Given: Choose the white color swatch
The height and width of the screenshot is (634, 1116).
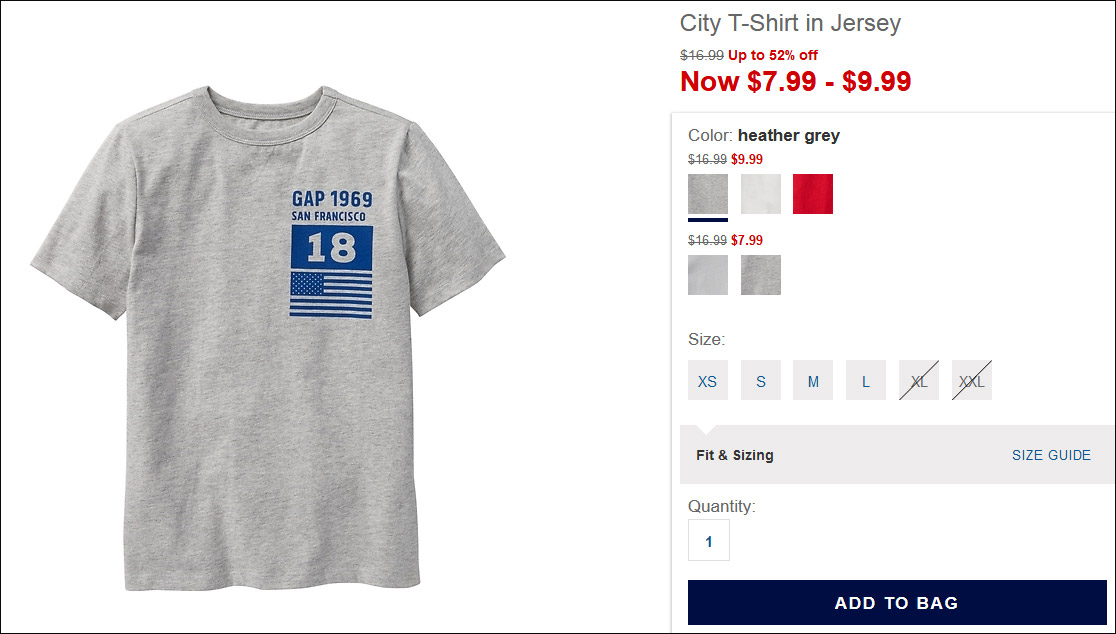Looking at the screenshot, I should 760,194.
